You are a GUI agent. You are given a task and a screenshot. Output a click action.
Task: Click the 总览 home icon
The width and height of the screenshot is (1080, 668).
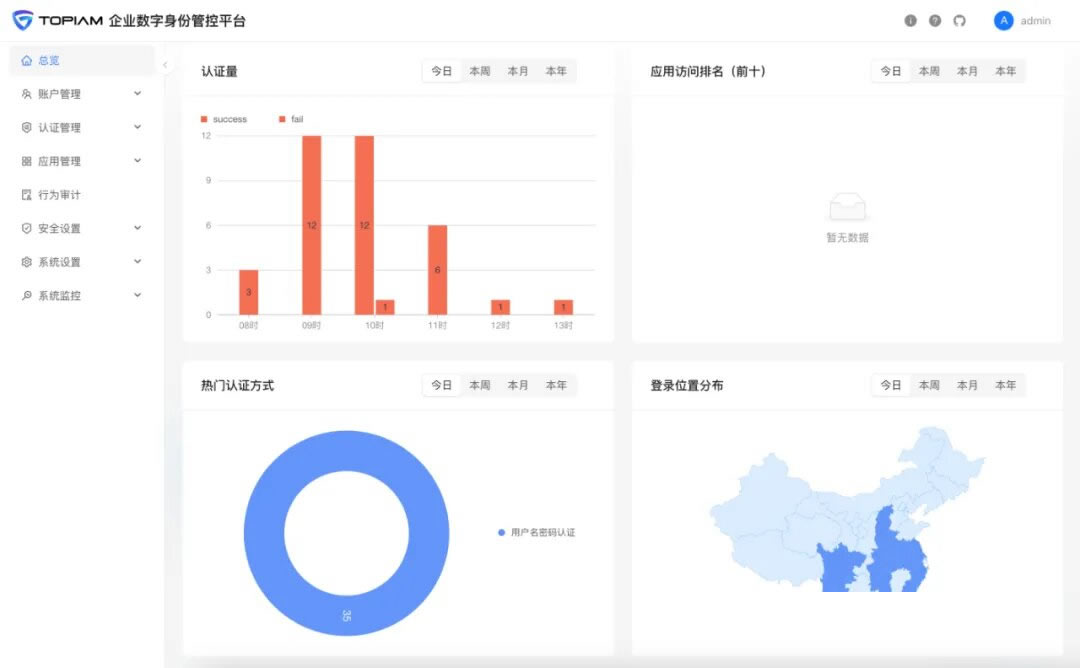26,61
